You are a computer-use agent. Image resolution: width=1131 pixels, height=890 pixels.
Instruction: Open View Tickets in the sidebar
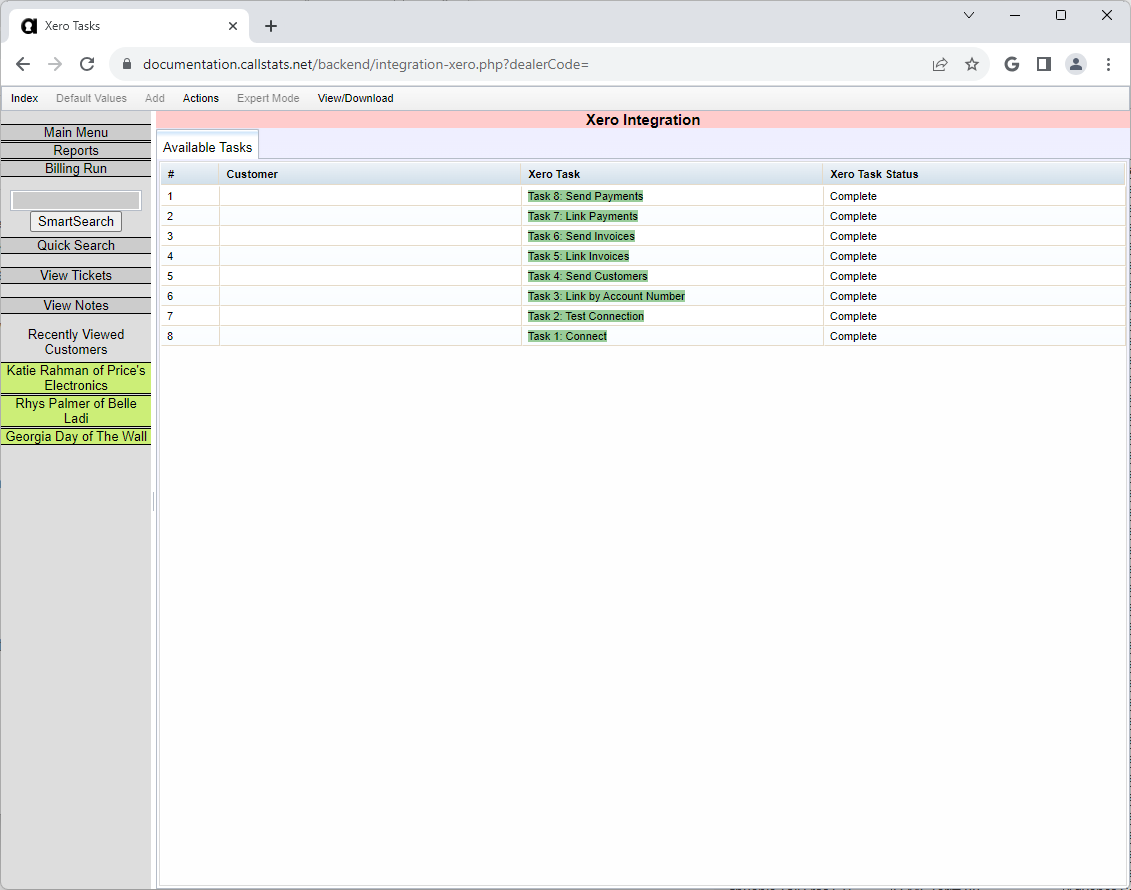75,275
